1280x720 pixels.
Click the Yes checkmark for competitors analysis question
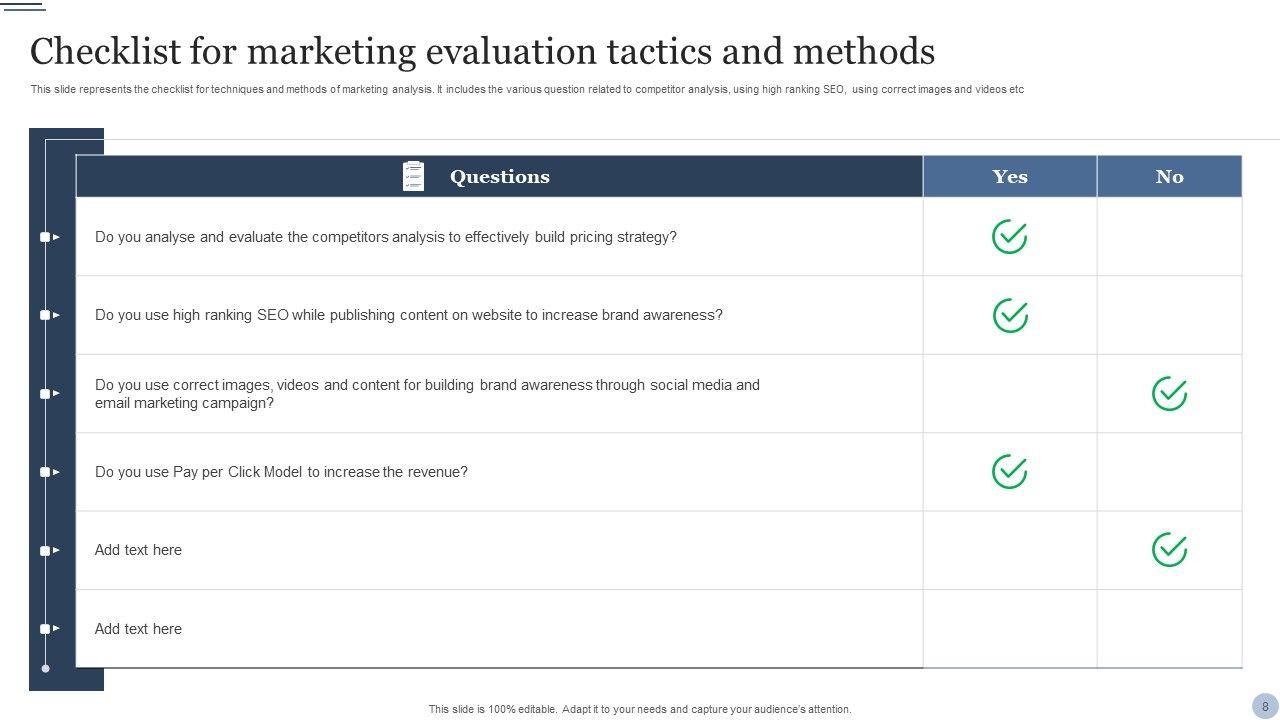1009,237
